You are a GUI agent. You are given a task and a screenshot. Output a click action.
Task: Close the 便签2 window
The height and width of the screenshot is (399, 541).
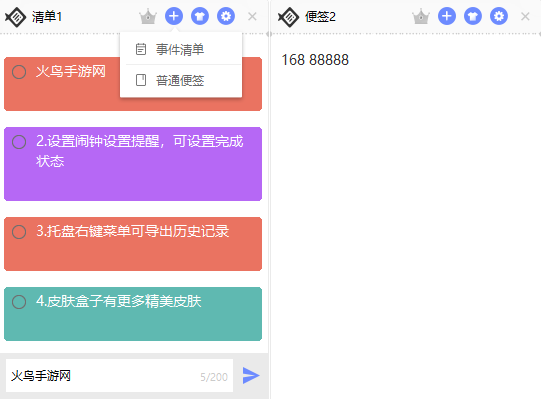click(525, 16)
